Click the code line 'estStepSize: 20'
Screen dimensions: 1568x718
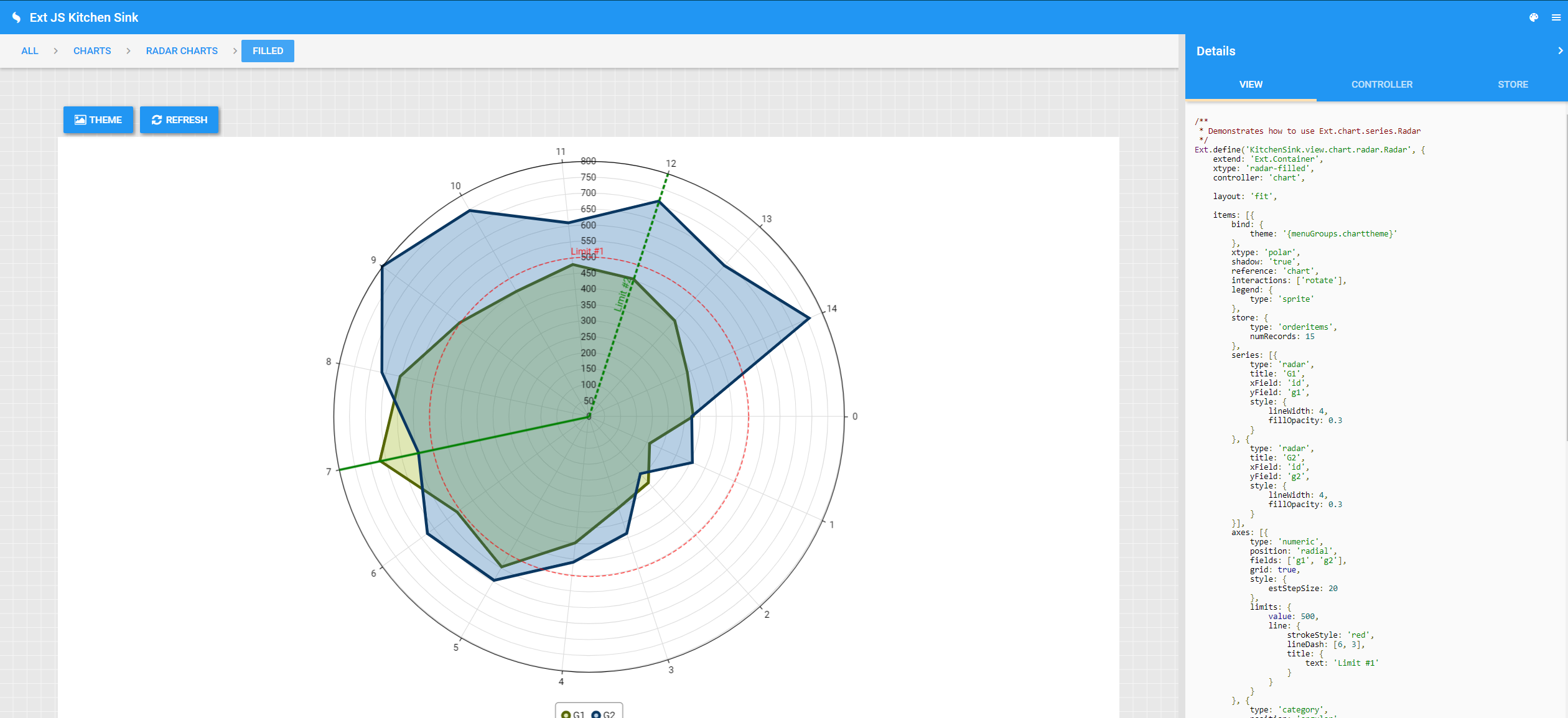point(1303,589)
